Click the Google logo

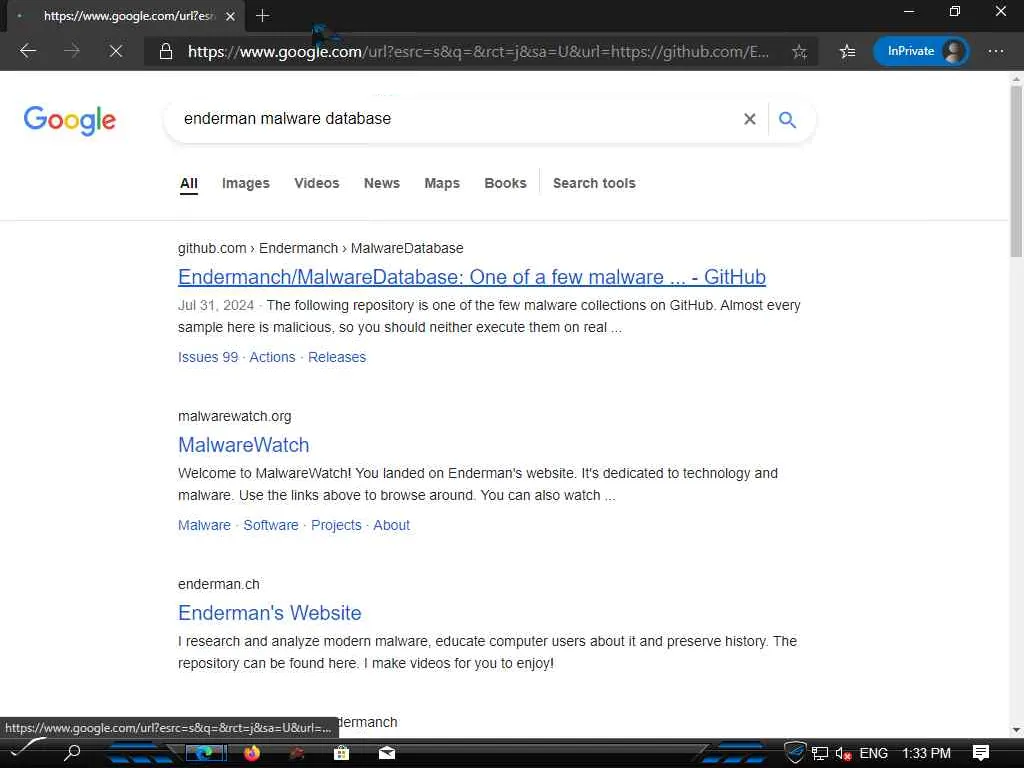70,120
